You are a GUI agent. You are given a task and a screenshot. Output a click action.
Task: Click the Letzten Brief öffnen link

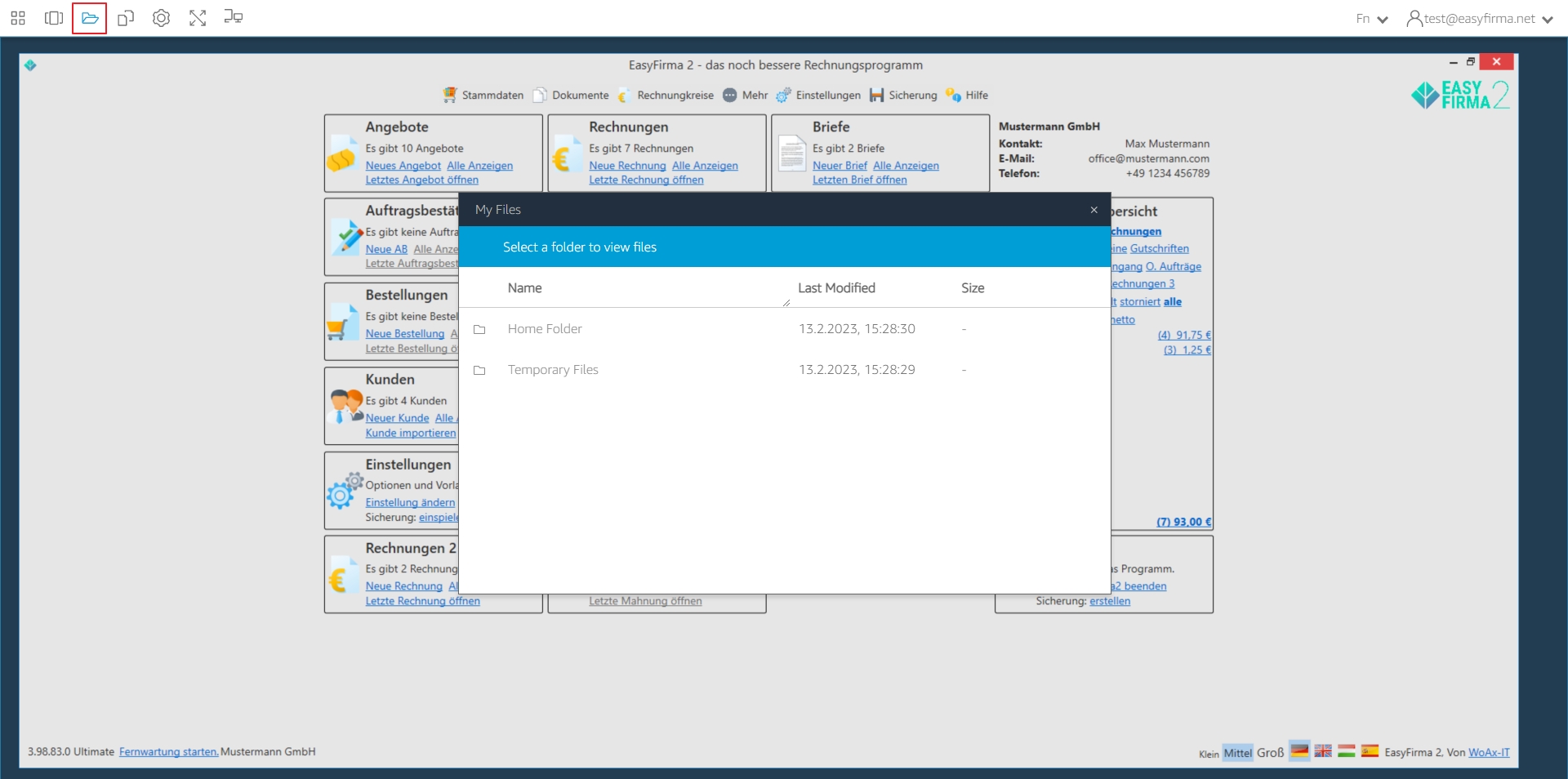[x=860, y=180]
